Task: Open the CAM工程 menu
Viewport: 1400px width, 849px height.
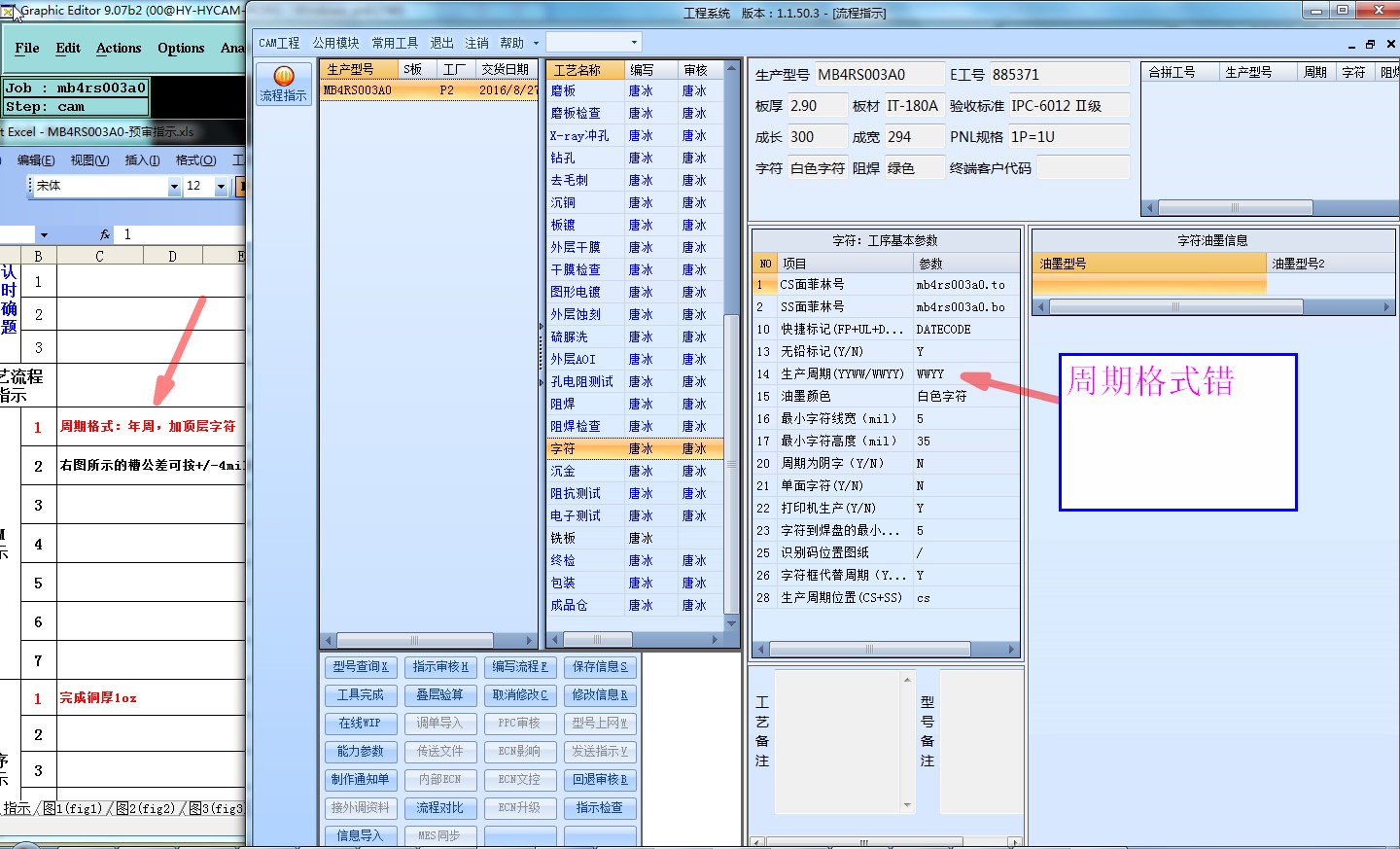Action: pyautogui.click(x=279, y=43)
